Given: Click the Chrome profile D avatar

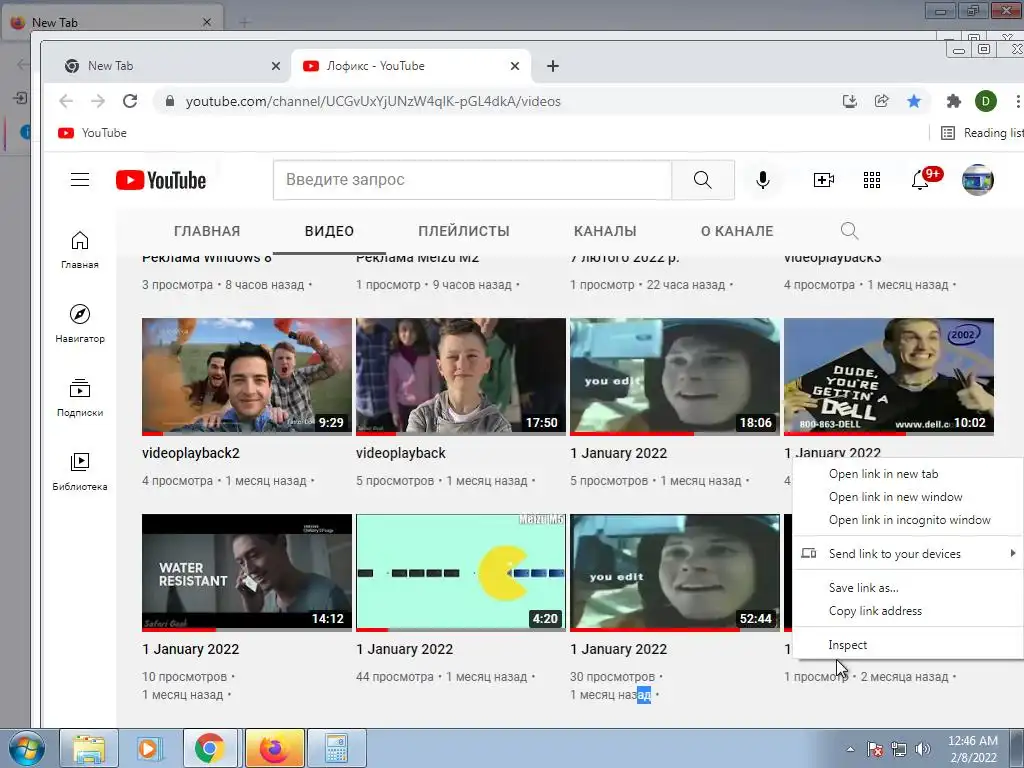Looking at the screenshot, I should pyautogui.click(x=985, y=101).
